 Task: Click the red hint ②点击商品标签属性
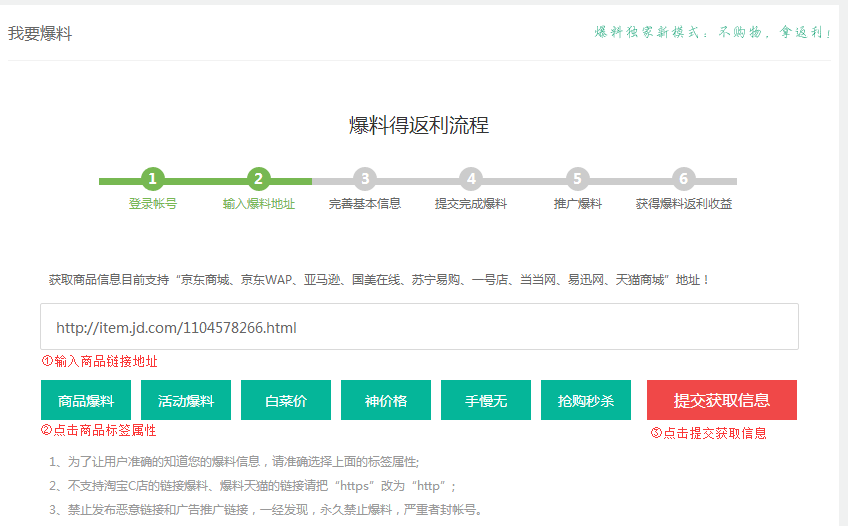coord(98,430)
